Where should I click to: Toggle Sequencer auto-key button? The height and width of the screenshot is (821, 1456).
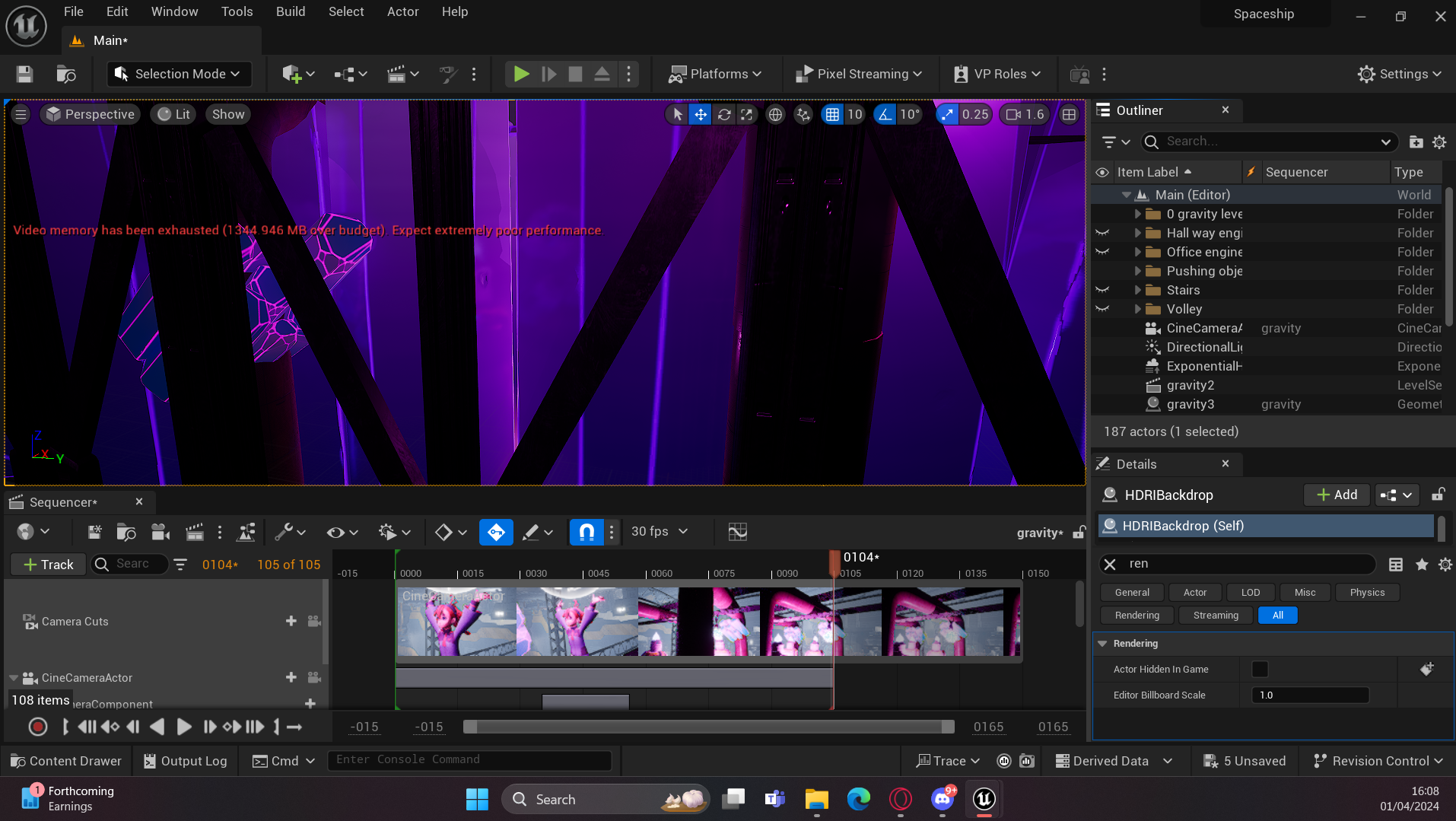click(496, 532)
